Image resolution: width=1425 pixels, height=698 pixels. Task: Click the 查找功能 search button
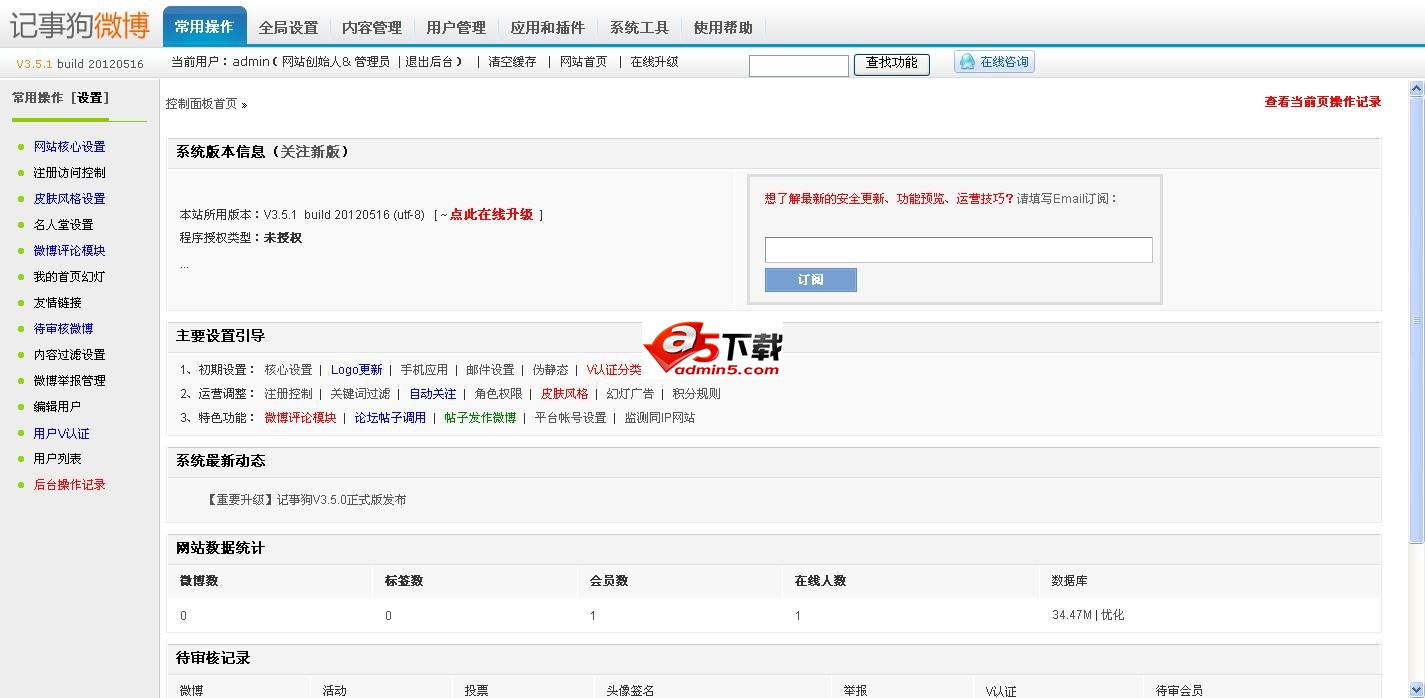tap(890, 63)
